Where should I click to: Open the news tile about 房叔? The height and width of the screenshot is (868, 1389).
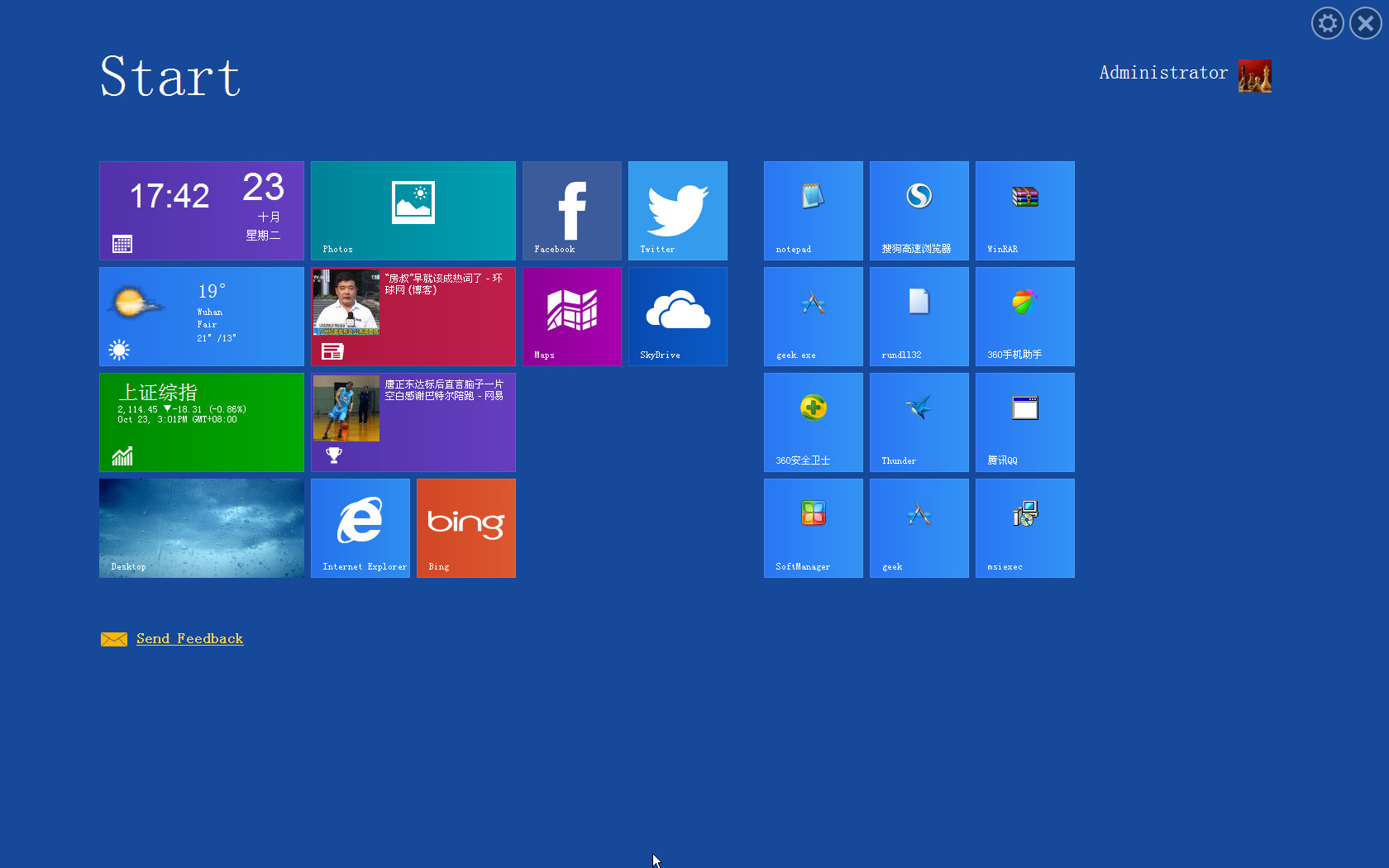(413, 317)
